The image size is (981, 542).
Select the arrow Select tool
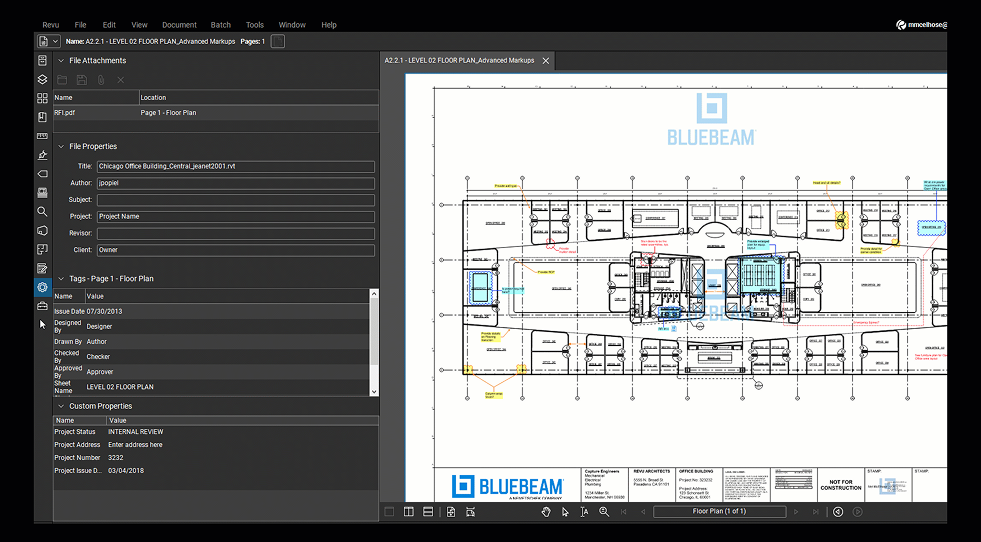click(566, 512)
